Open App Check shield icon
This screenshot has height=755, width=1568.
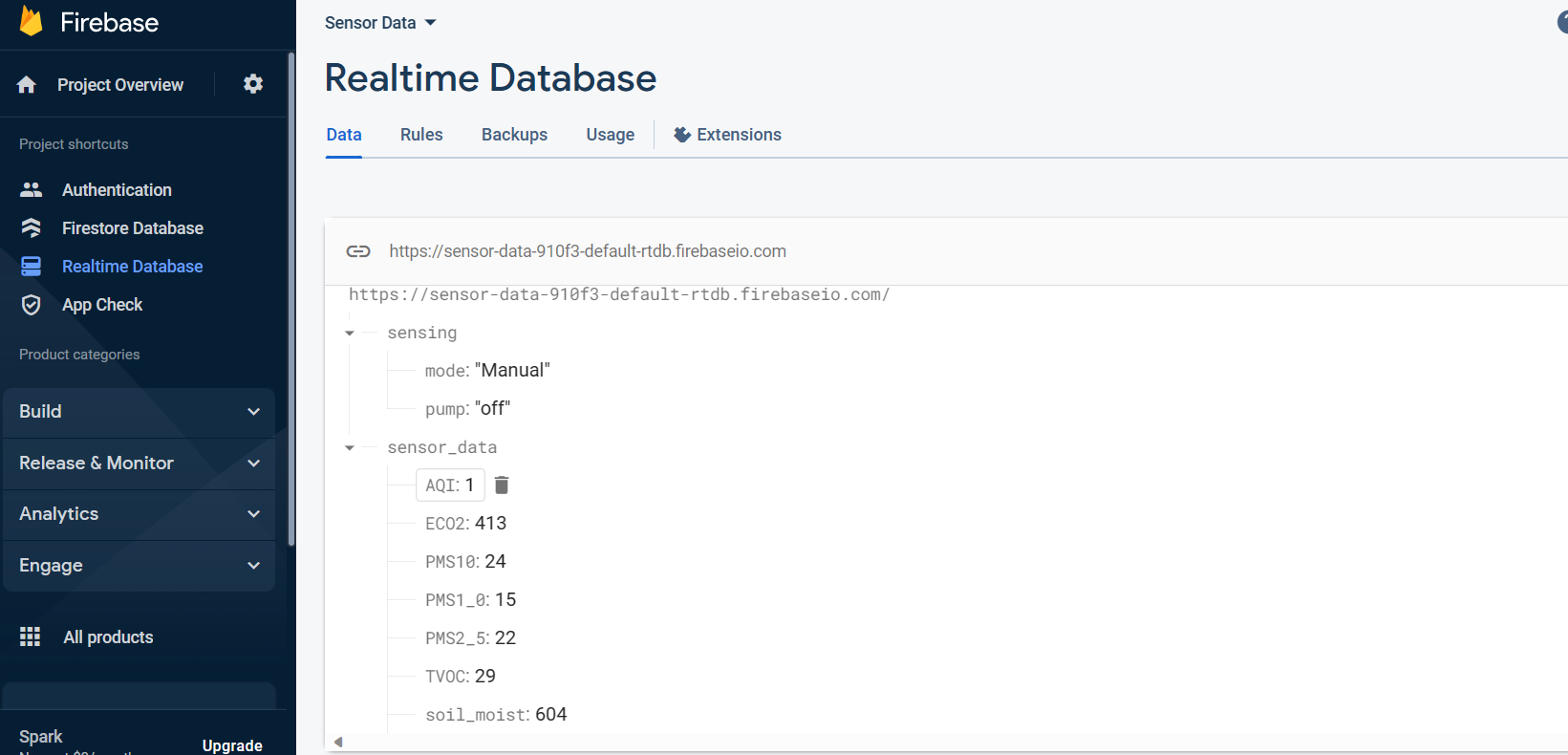click(x=32, y=305)
